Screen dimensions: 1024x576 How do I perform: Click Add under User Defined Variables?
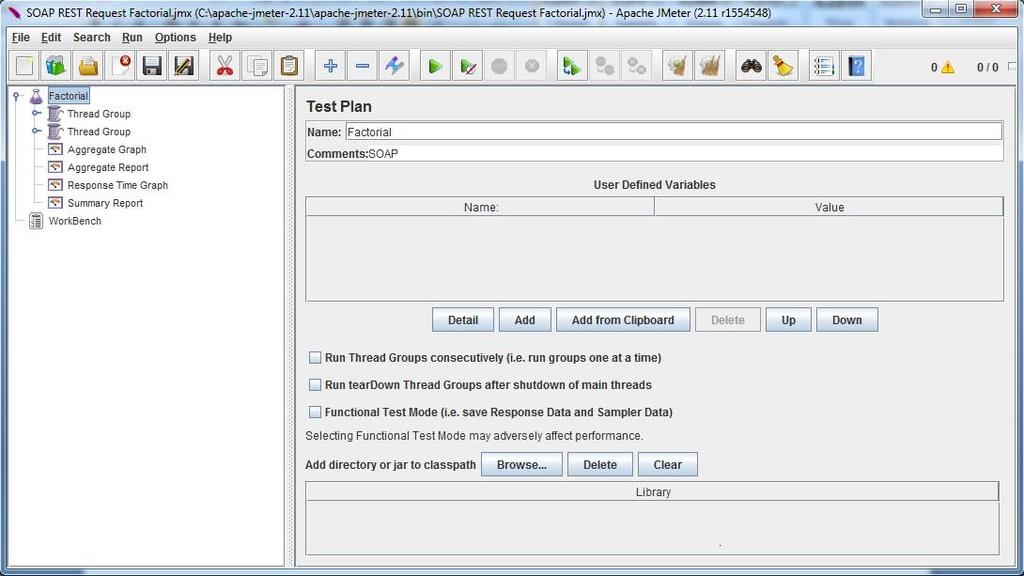[x=524, y=320]
